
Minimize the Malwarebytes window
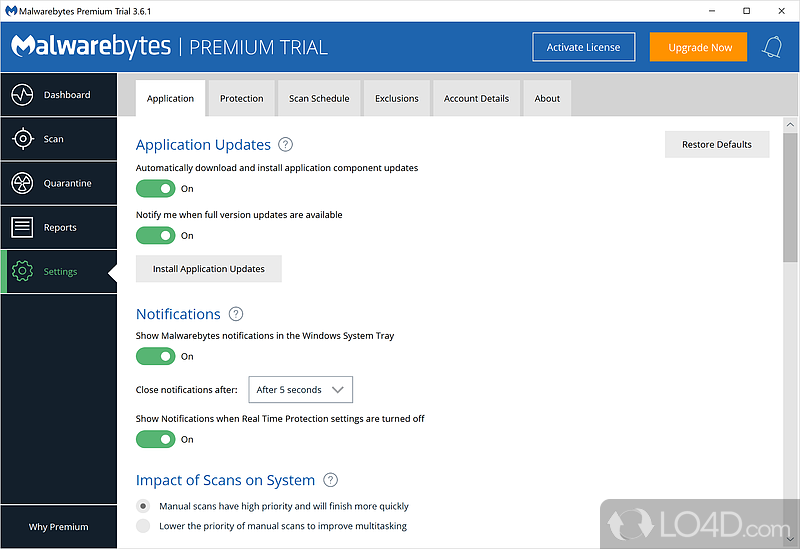712,11
